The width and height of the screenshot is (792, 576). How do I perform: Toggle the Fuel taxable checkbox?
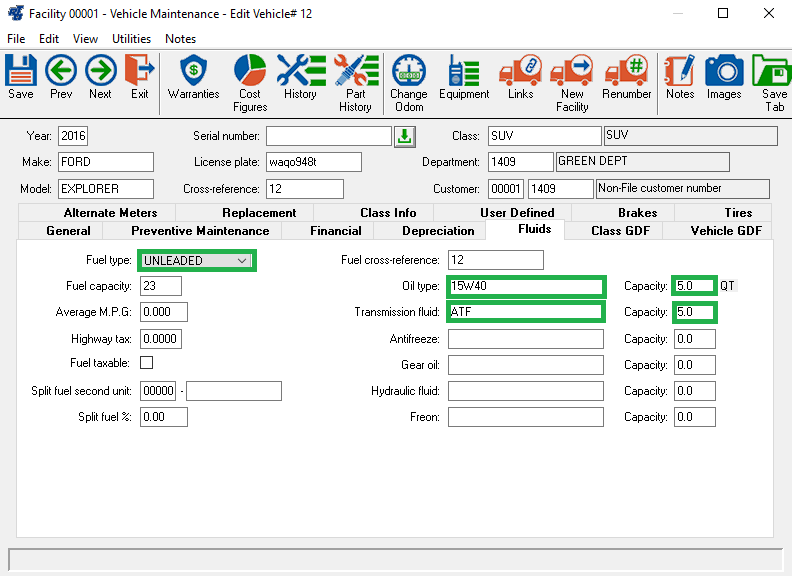(x=147, y=362)
